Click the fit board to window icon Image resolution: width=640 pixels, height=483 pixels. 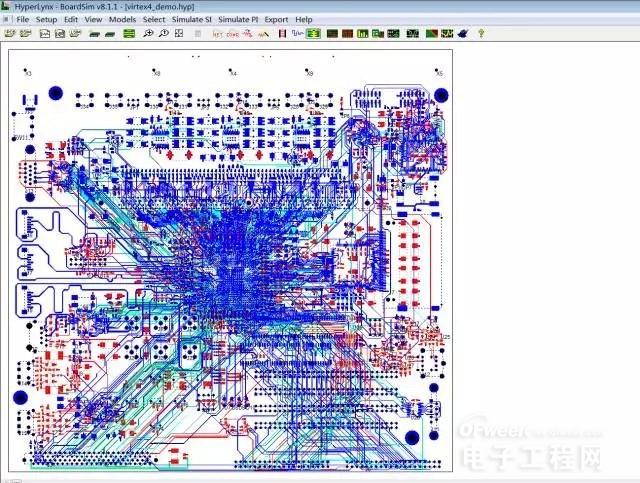180,33
